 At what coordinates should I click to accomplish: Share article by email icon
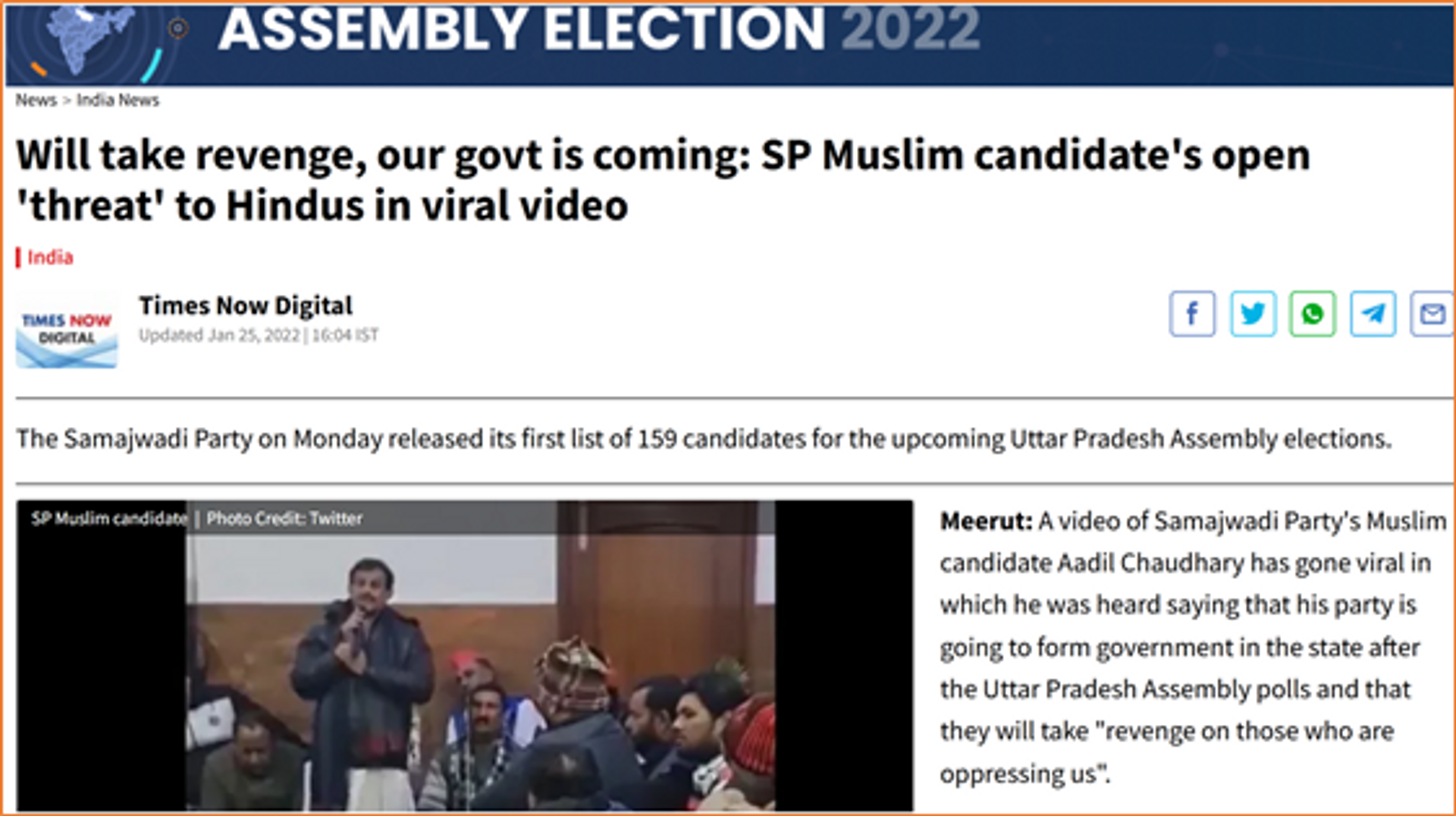1432,313
